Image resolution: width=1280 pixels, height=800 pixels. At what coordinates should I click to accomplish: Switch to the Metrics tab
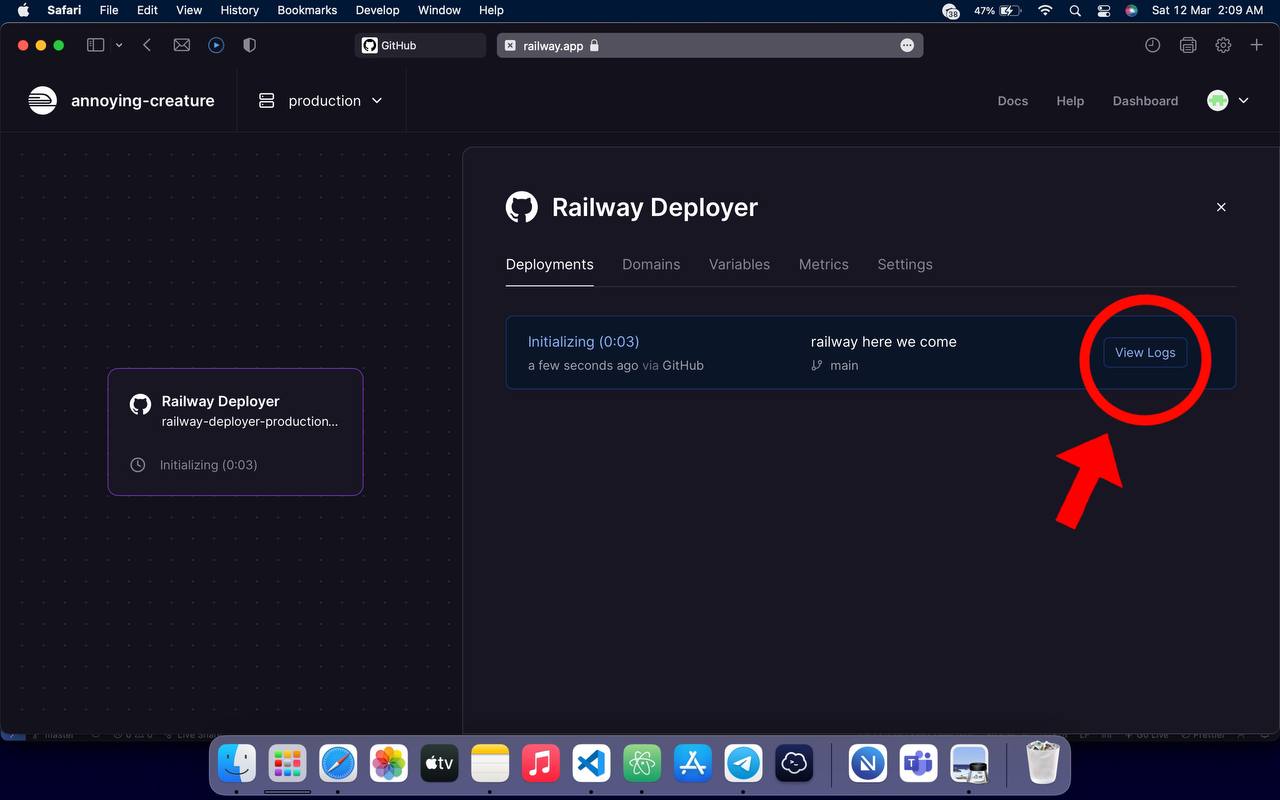823,264
